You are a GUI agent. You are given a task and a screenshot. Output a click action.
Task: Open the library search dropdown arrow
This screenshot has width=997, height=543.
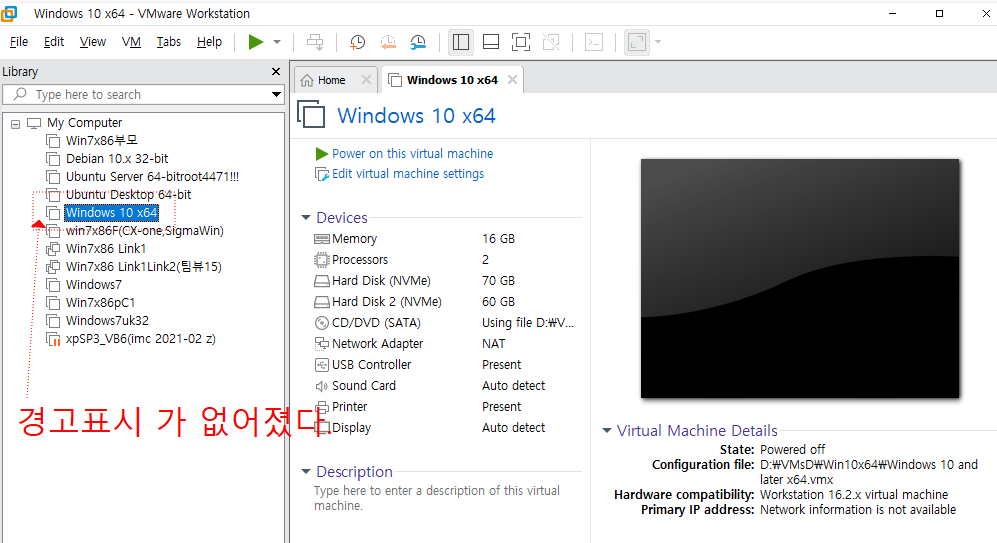pyautogui.click(x=276, y=95)
